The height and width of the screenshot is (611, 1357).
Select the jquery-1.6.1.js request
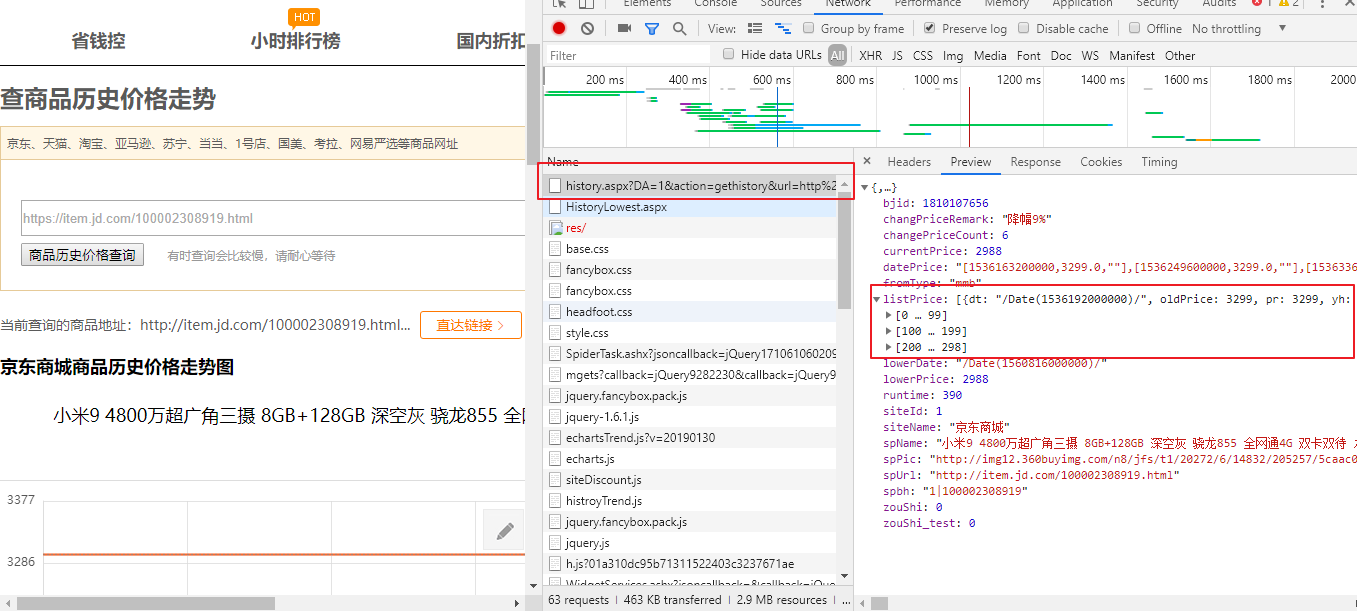point(690,417)
